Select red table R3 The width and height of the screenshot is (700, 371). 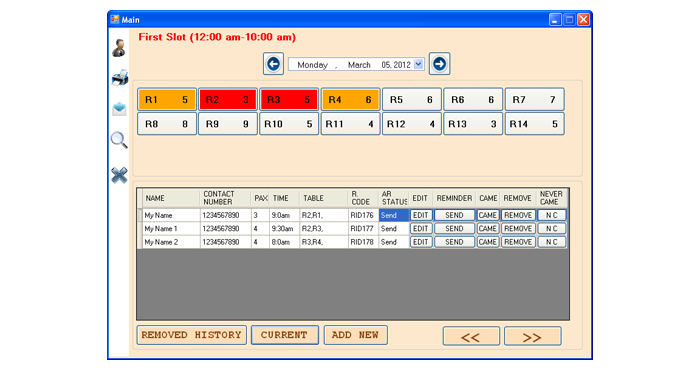tap(289, 100)
